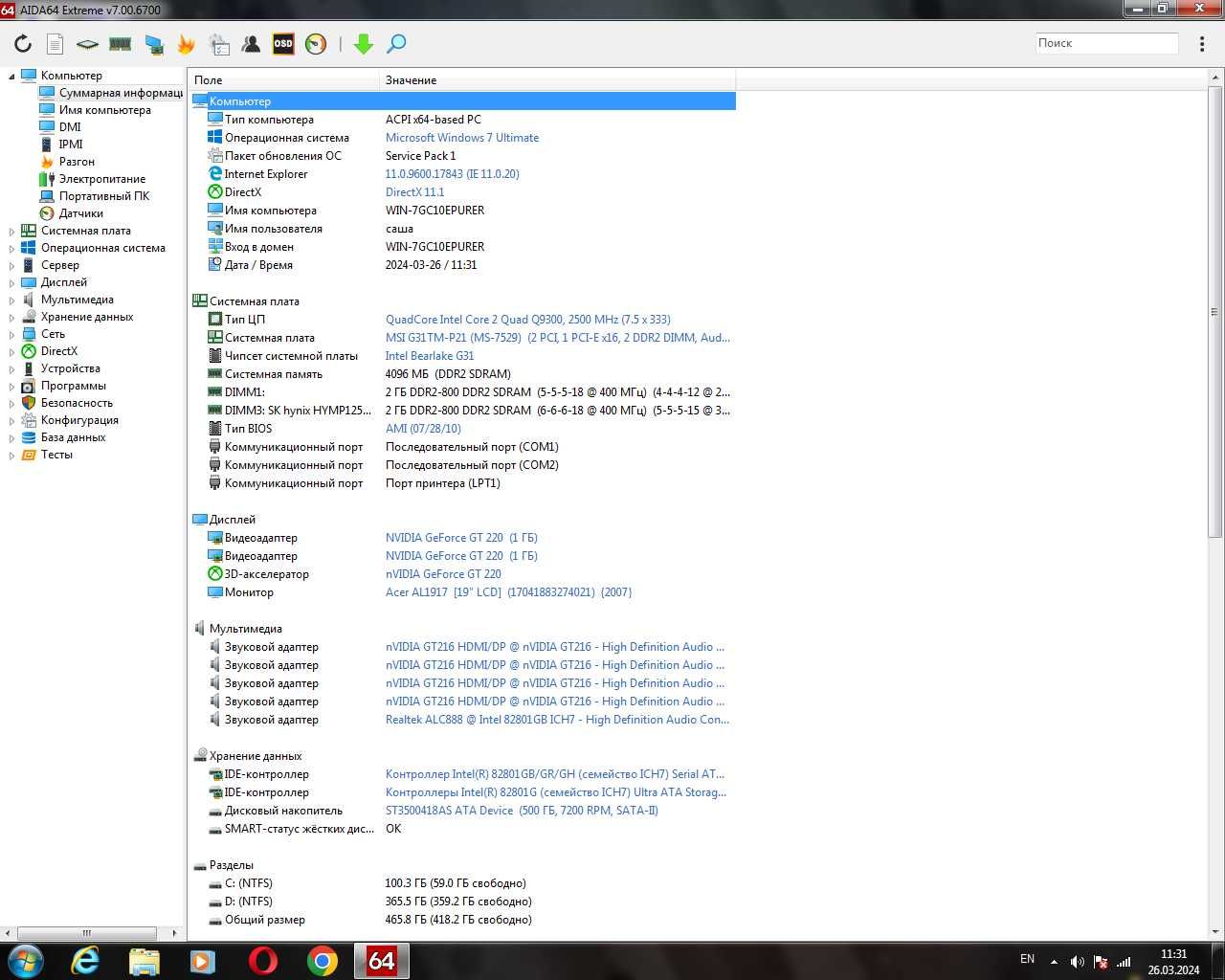Open the nVIDIA GeForce GT 220 3D-accelerator link
Screen dimensions: 1225x980
(443, 574)
